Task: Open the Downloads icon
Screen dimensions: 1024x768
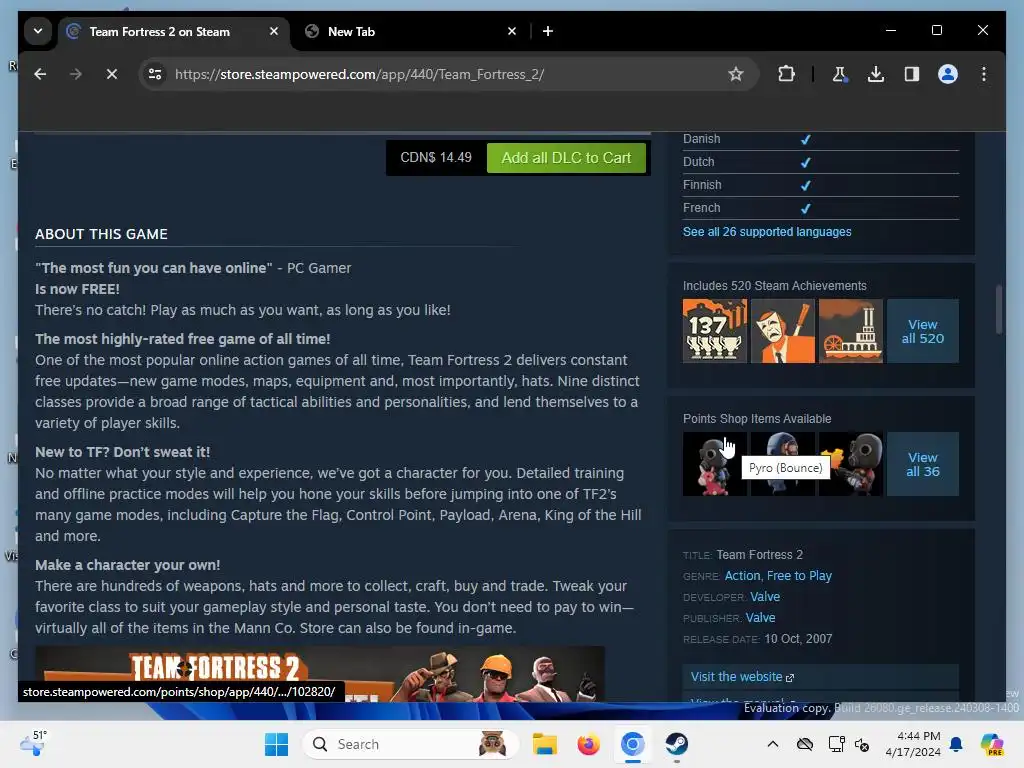Action: pyautogui.click(x=876, y=74)
